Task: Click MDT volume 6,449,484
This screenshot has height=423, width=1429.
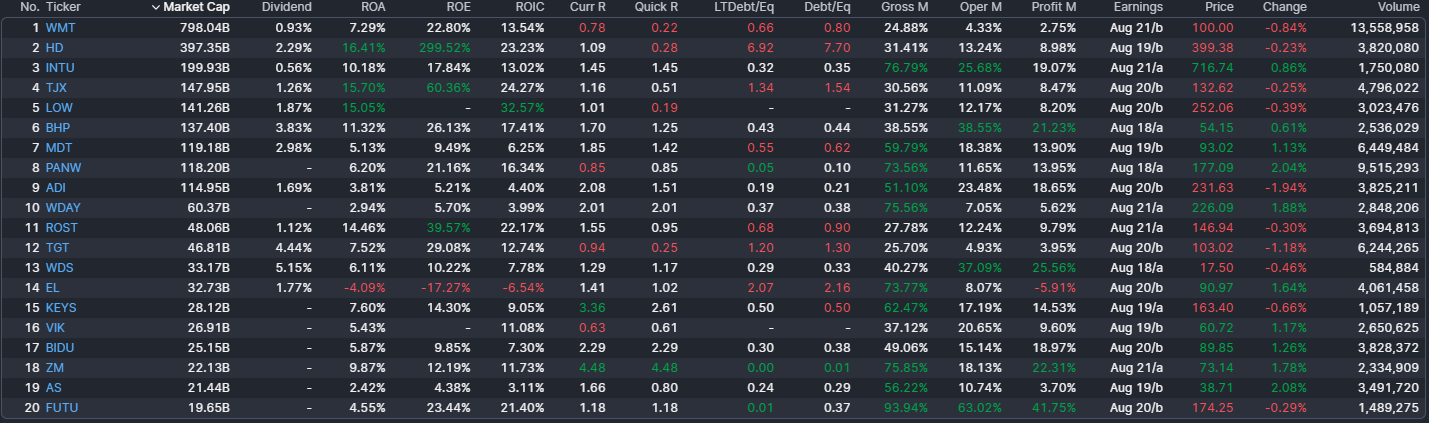Action: [x=1388, y=147]
